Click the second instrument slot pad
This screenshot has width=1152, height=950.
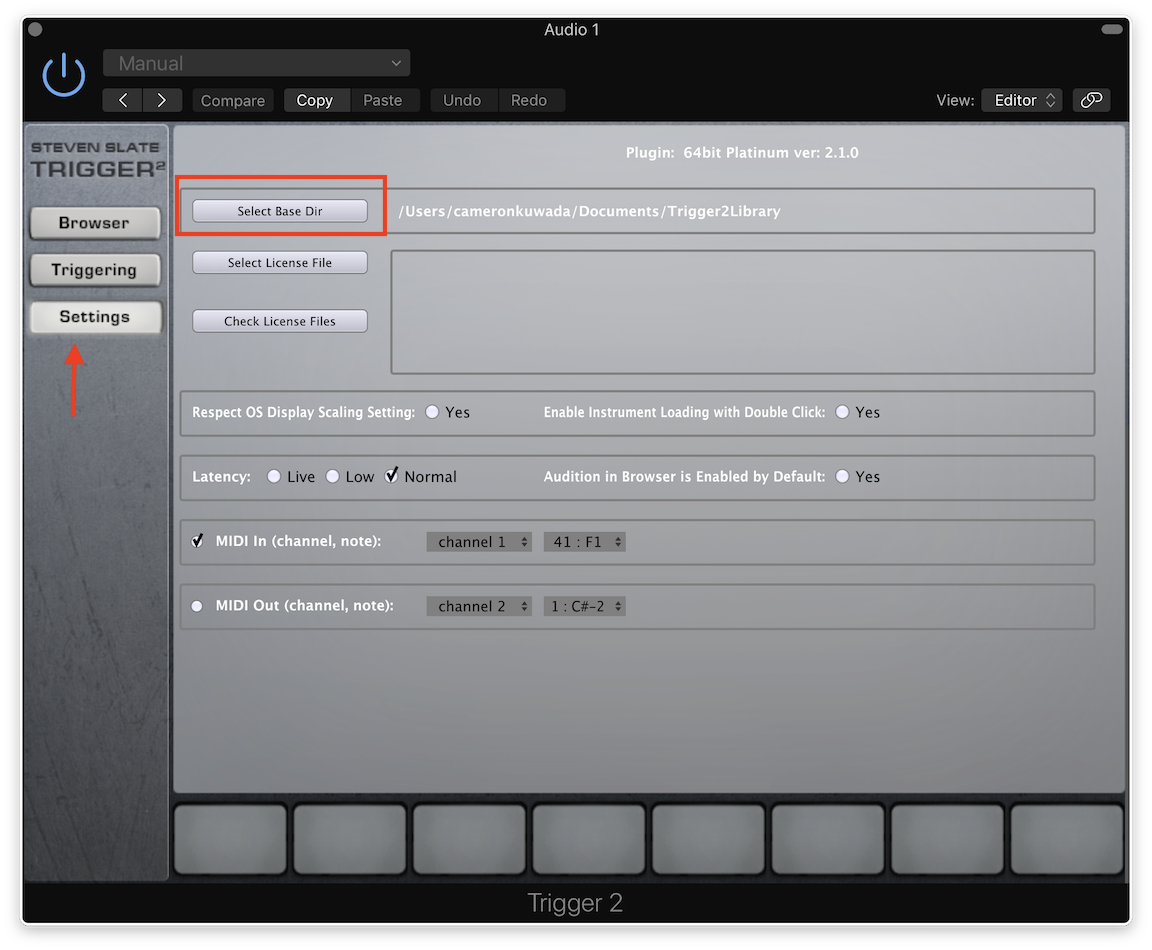pyautogui.click(x=350, y=839)
